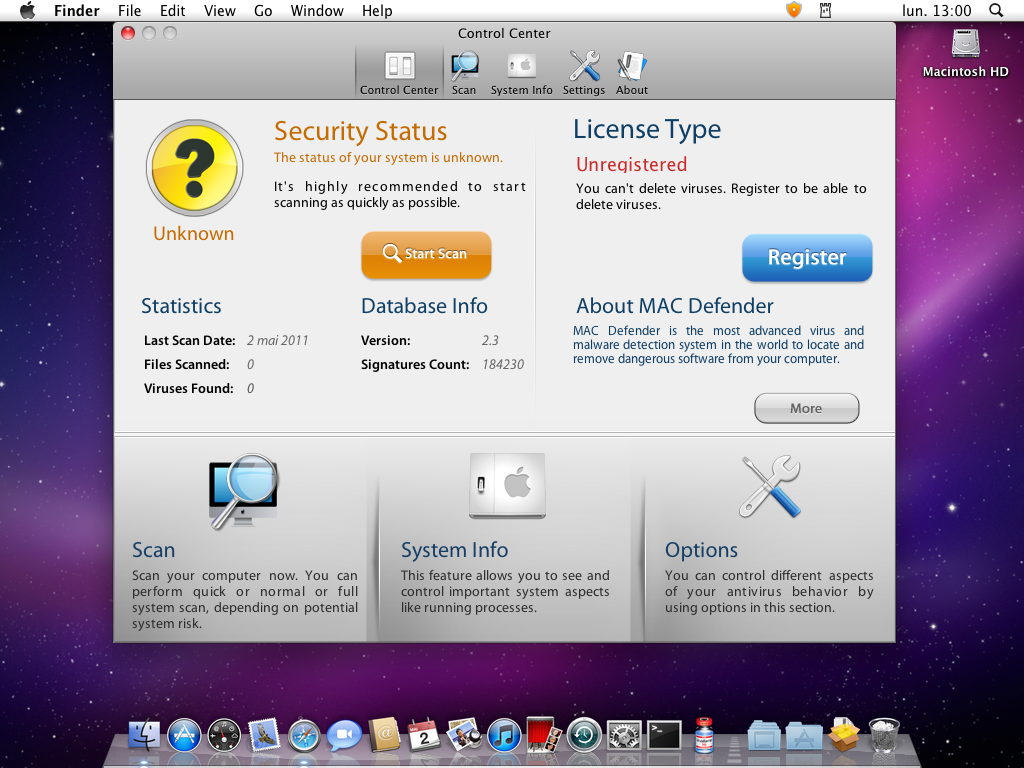Open the Window menu
Viewport: 1024px width, 768px height.
click(x=316, y=11)
